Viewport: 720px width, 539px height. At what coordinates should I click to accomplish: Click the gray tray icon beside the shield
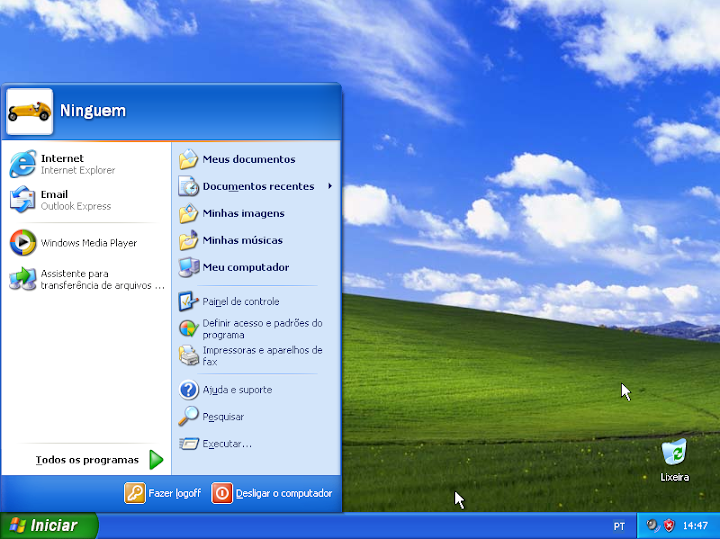[x=652, y=525]
